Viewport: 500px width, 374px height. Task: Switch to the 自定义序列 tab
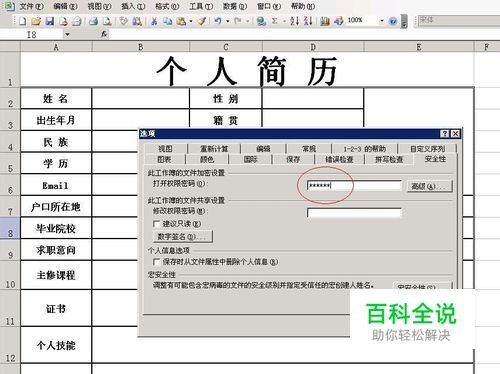428,149
